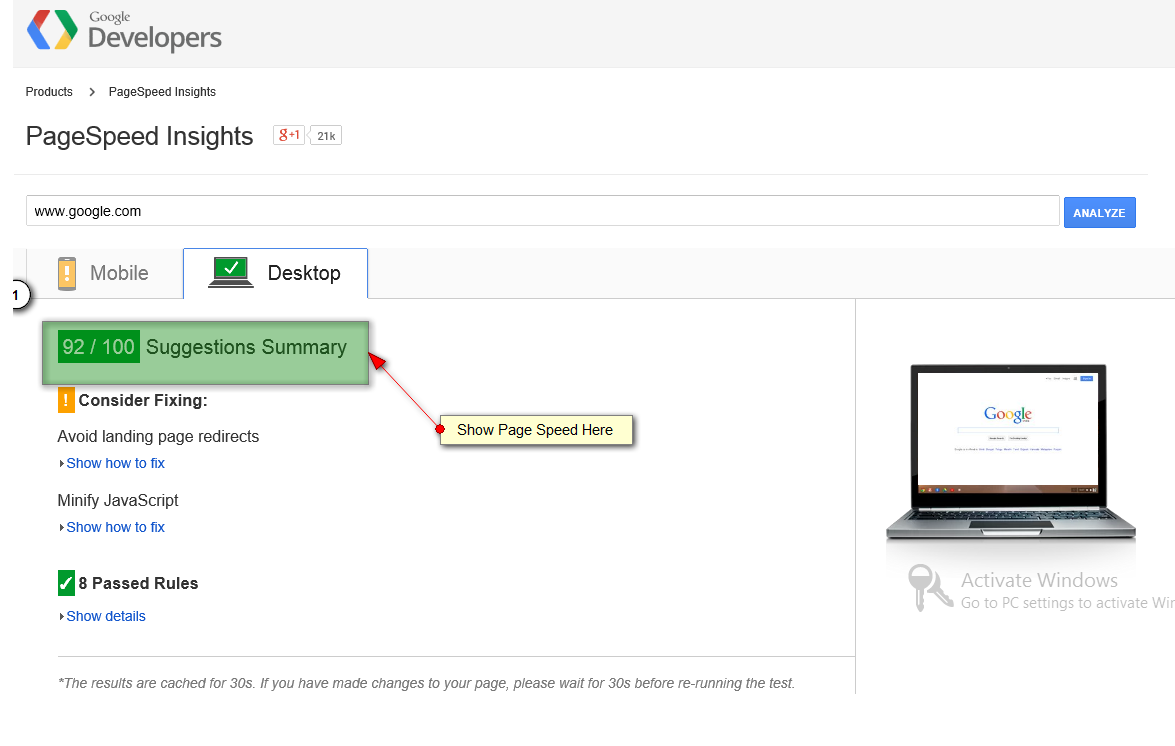Click the breadcrumb chevron separator
Viewport: 1175px width, 746px height.
[92, 91]
